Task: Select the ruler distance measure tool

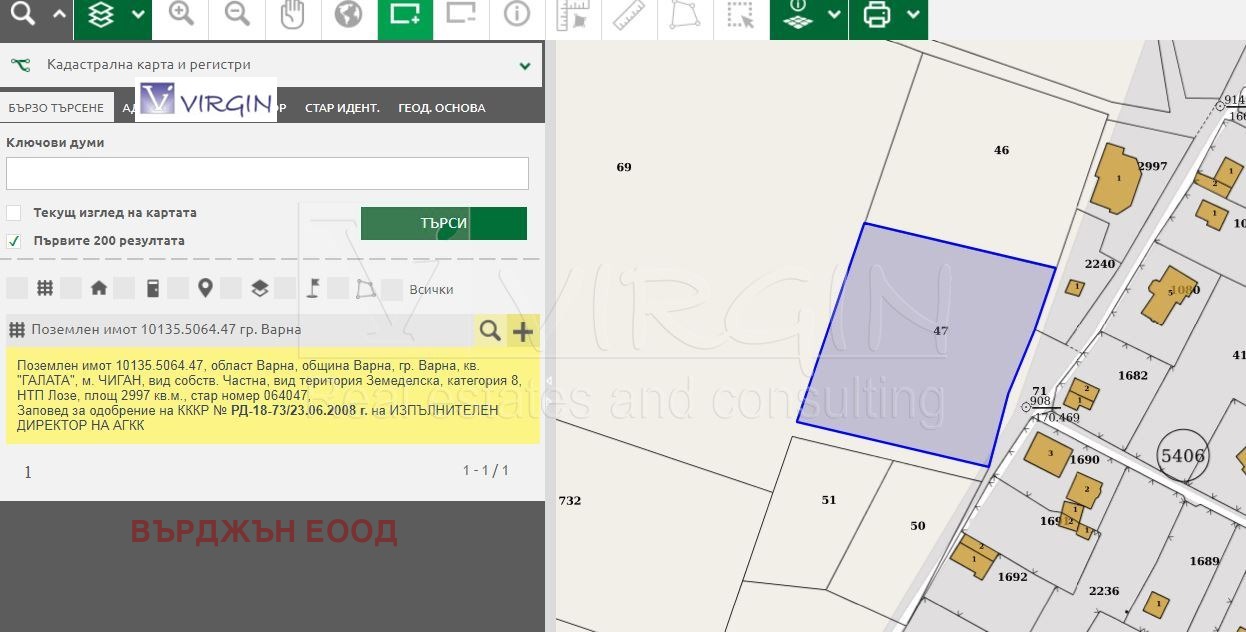Action: click(628, 15)
